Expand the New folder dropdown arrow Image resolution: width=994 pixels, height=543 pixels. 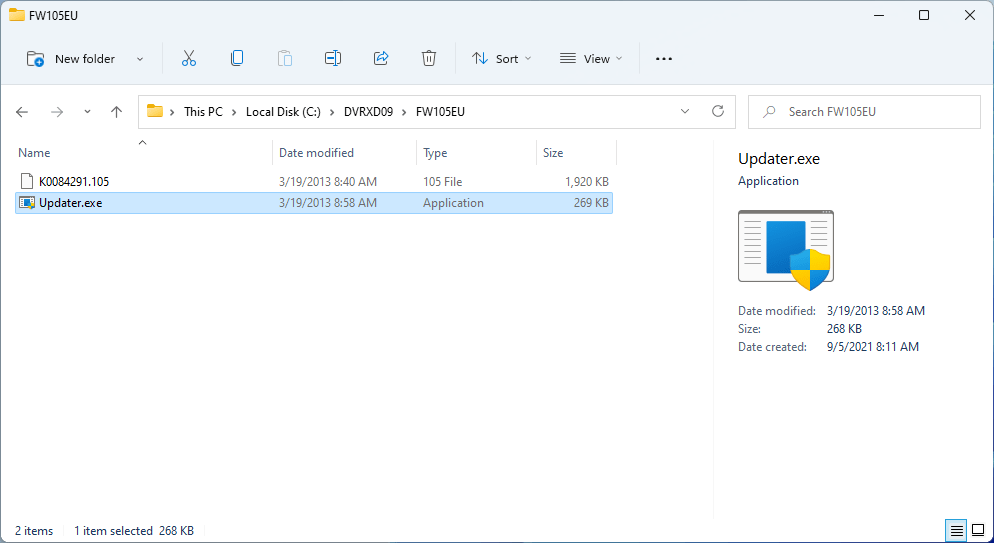coord(140,59)
